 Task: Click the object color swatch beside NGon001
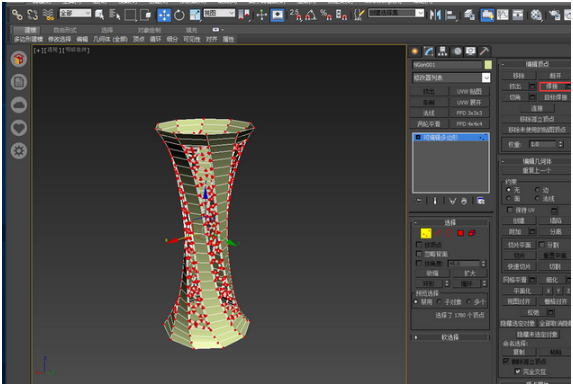[488, 65]
